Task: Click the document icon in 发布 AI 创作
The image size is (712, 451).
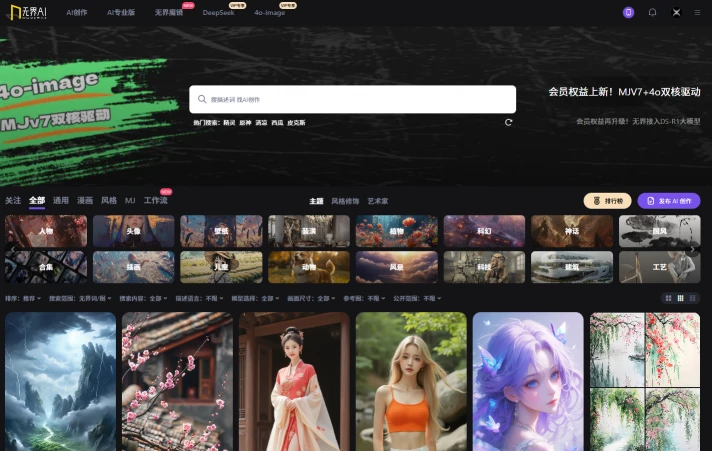Action: coord(651,201)
